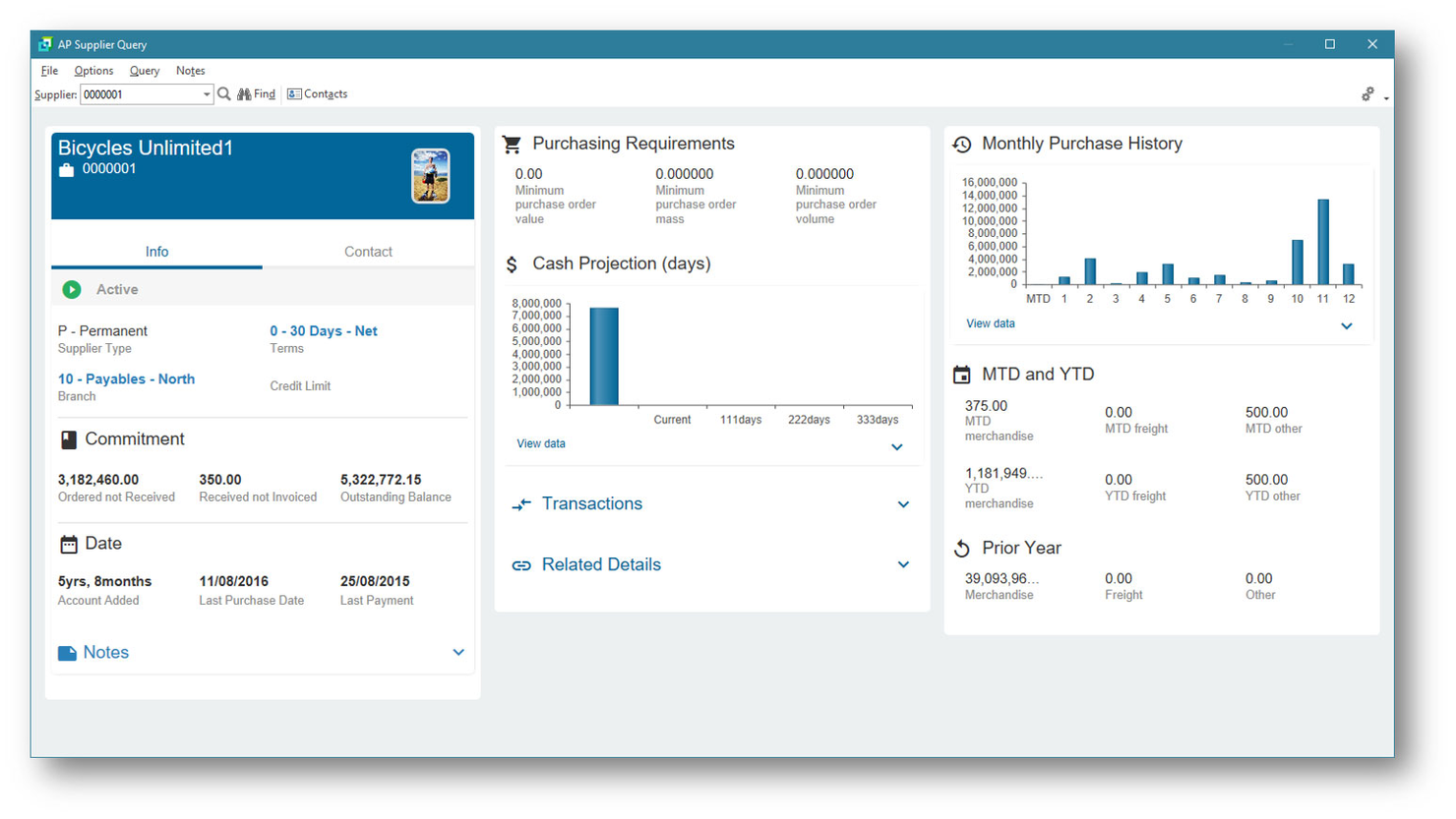
Task: Open the 0 - 30 Days - Net terms link
Action: 323,330
